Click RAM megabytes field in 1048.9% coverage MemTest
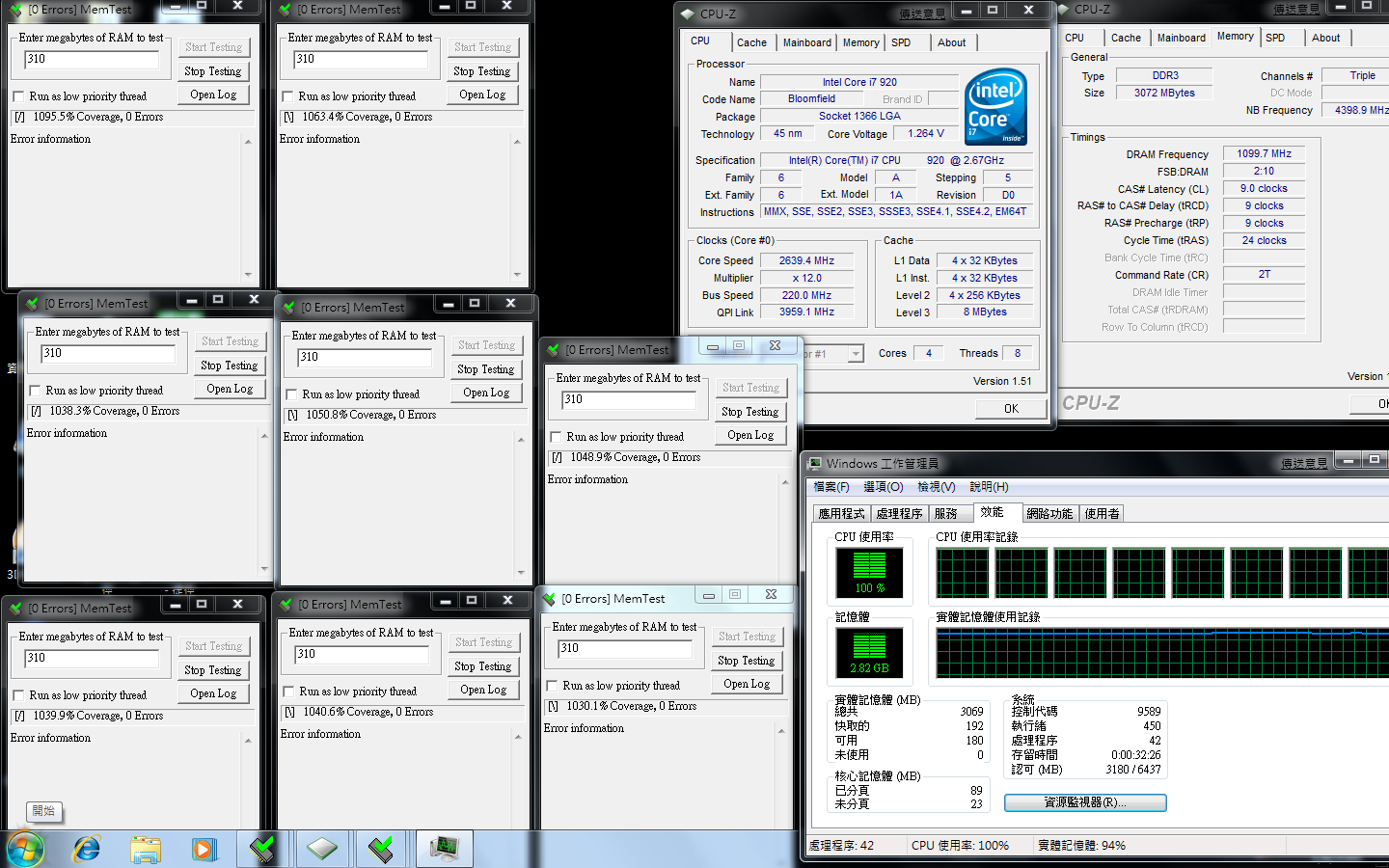The image size is (1389, 868). [x=629, y=400]
